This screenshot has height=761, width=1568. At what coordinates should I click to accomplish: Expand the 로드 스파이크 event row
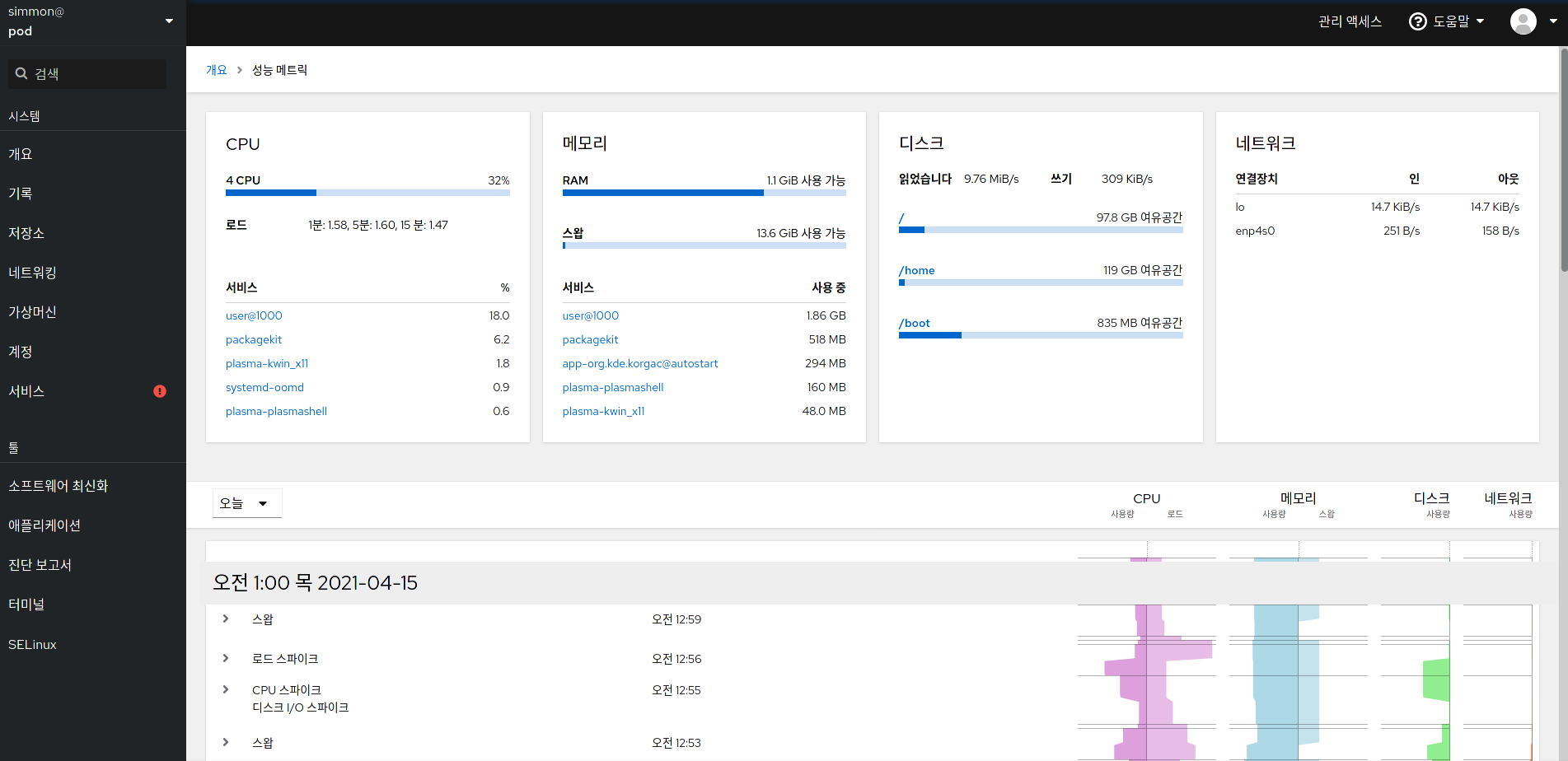226,658
